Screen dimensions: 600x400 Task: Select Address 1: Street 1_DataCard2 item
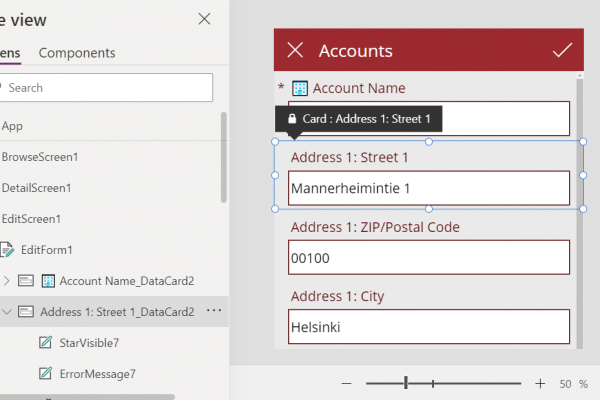(117, 312)
